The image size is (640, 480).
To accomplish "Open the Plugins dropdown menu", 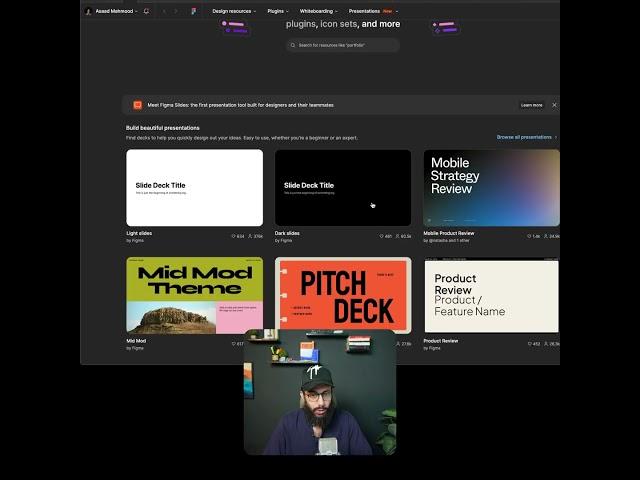I will (278, 11).
